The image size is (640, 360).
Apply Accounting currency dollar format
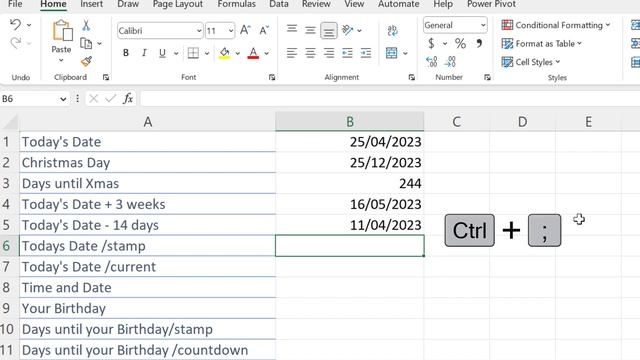[x=431, y=43]
